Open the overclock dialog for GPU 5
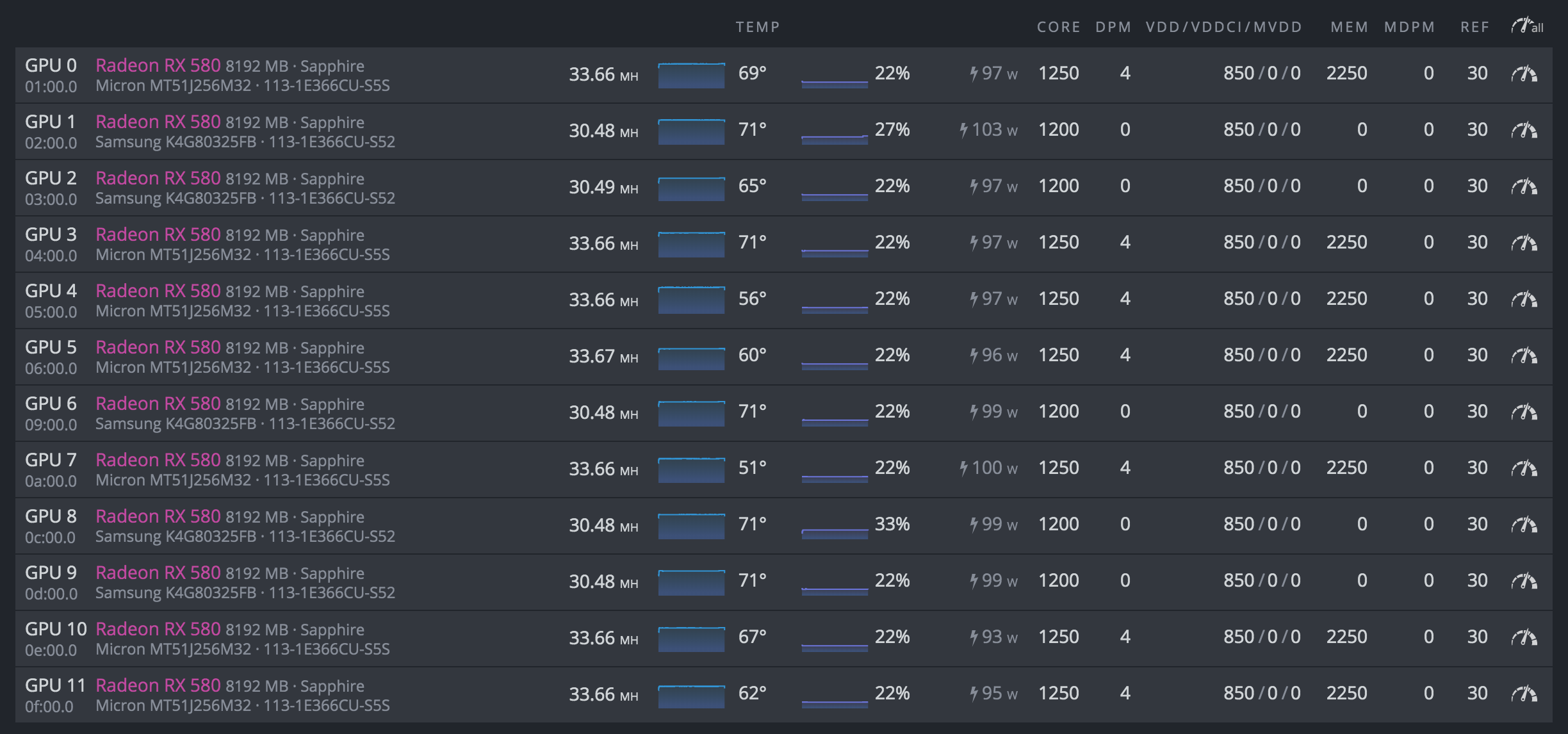Viewport: 1568px width, 734px height. pyautogui.click(x=1524, y=356)
